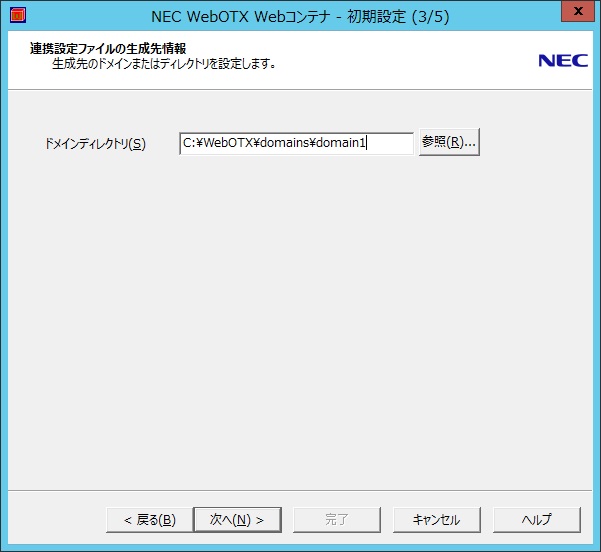
Task: Click the ドメインディレクトリ(S) label
Action: [x=95, y=144]
